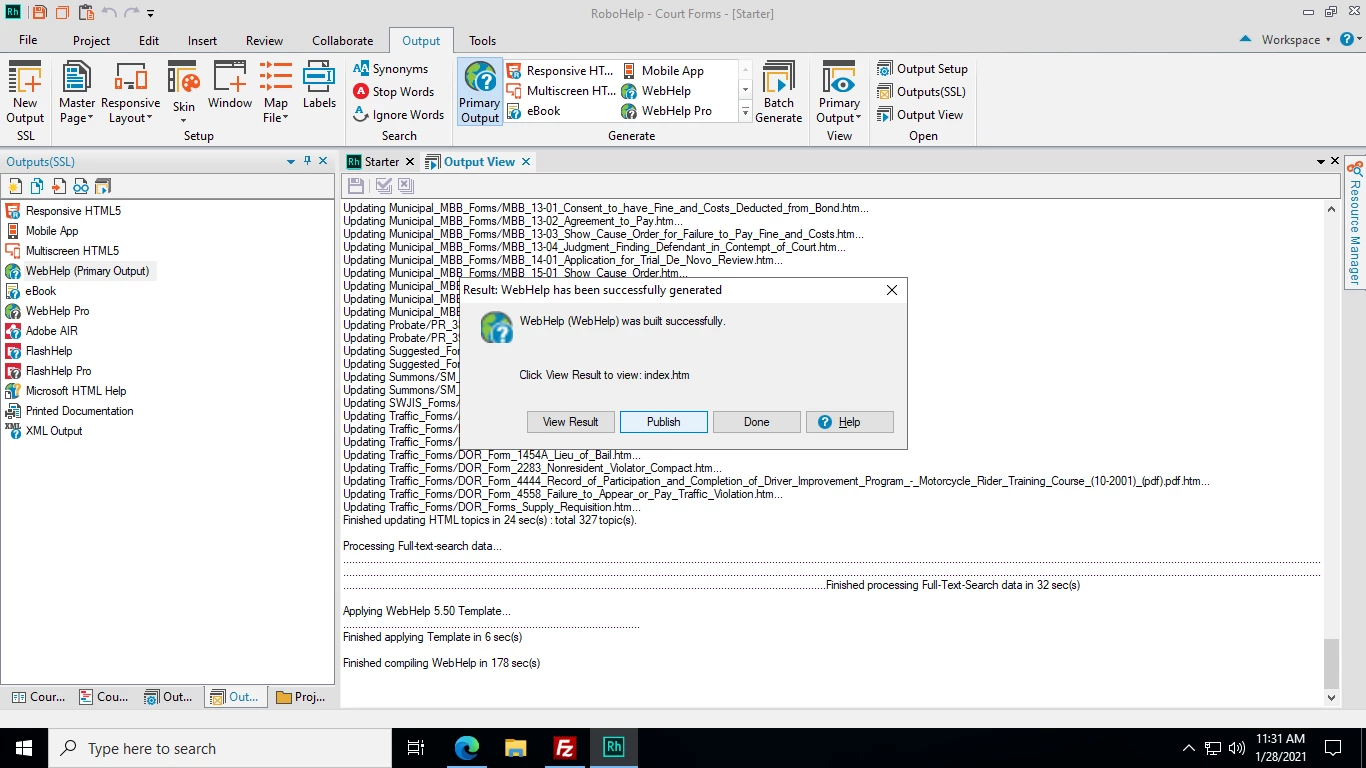
Task: Select Responsive HTML5 in the Generate gallery
Action: click(x=561, y=71)
